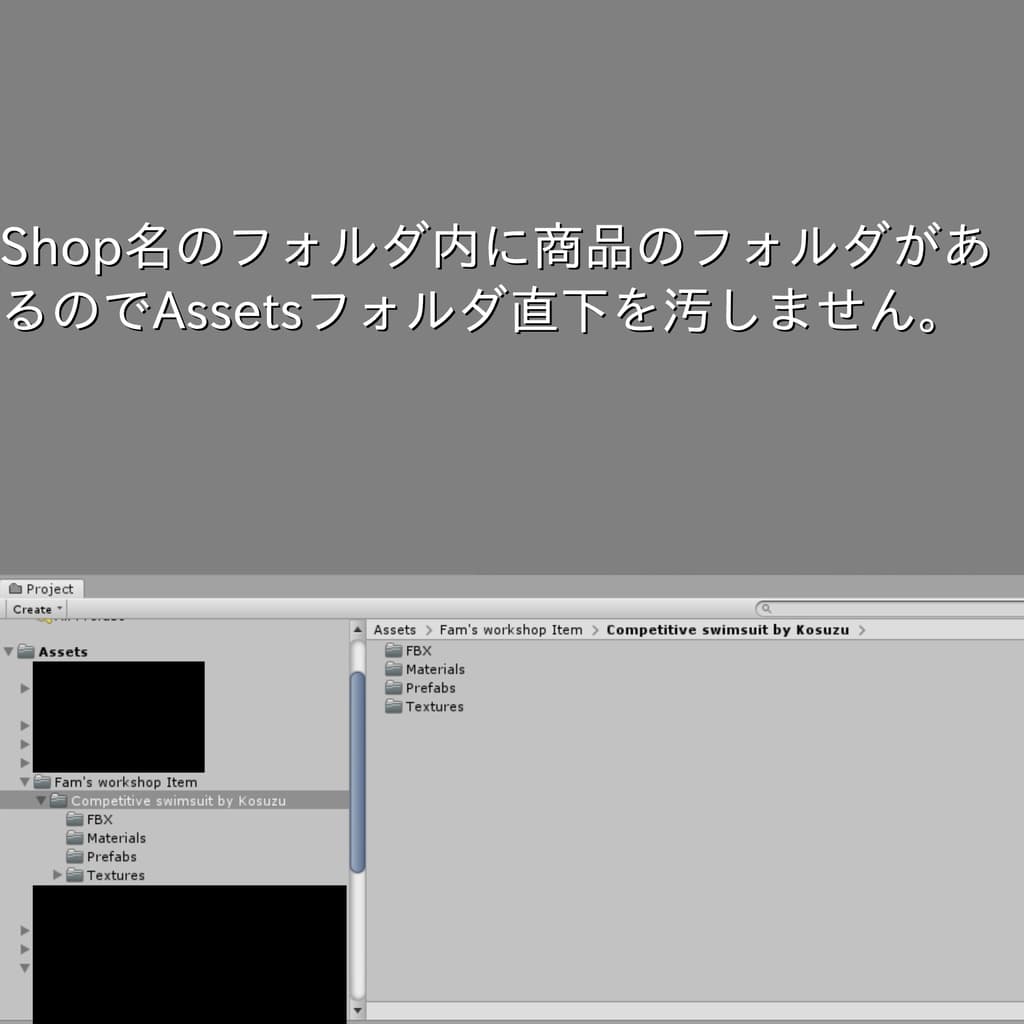Navigate to Assets via the breadcrumb
The height and width of the screenshot is (1024, 1024).
click(x=394, y=630)
